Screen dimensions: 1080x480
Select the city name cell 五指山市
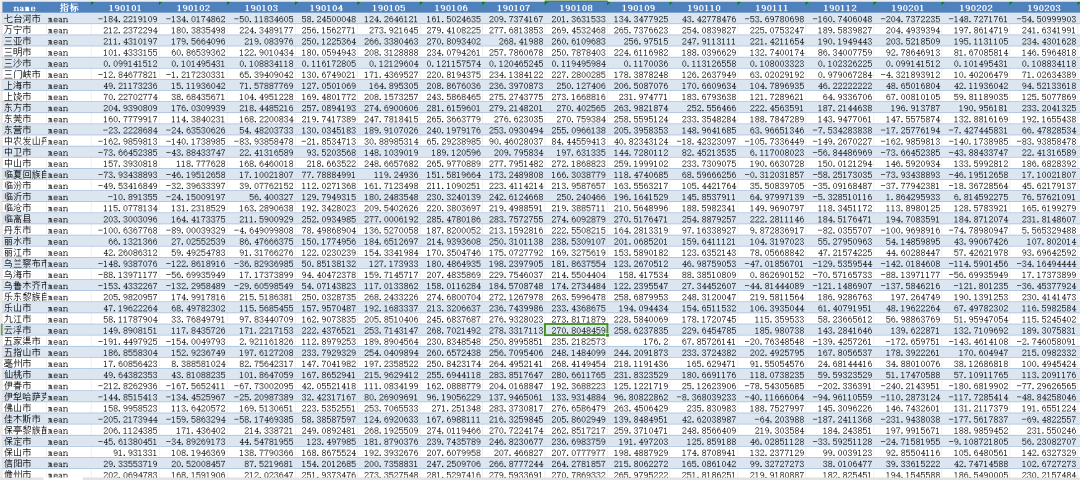[x=24, y=351]
